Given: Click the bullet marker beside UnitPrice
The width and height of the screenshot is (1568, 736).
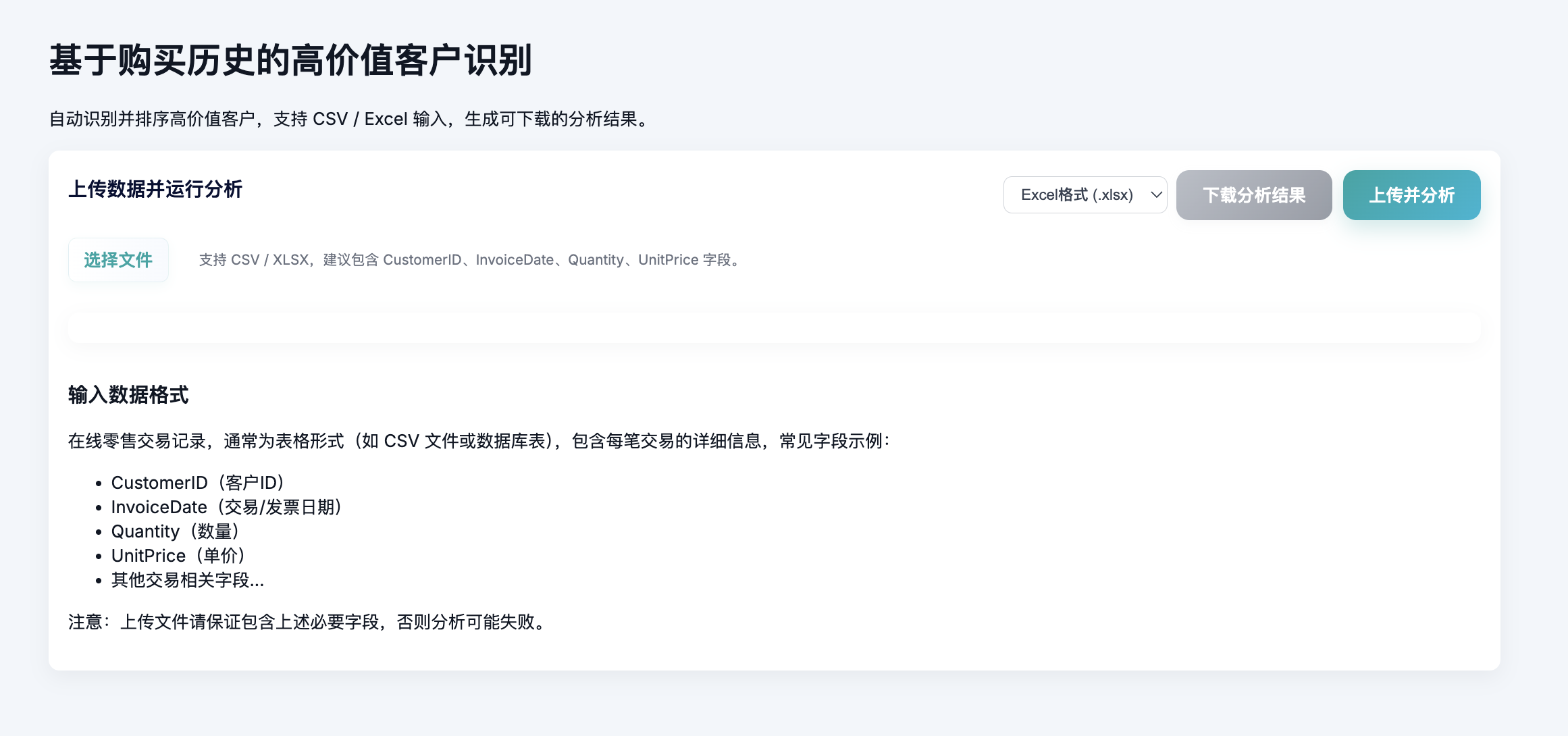Looking at the screenshot, I should click(99, 556).
